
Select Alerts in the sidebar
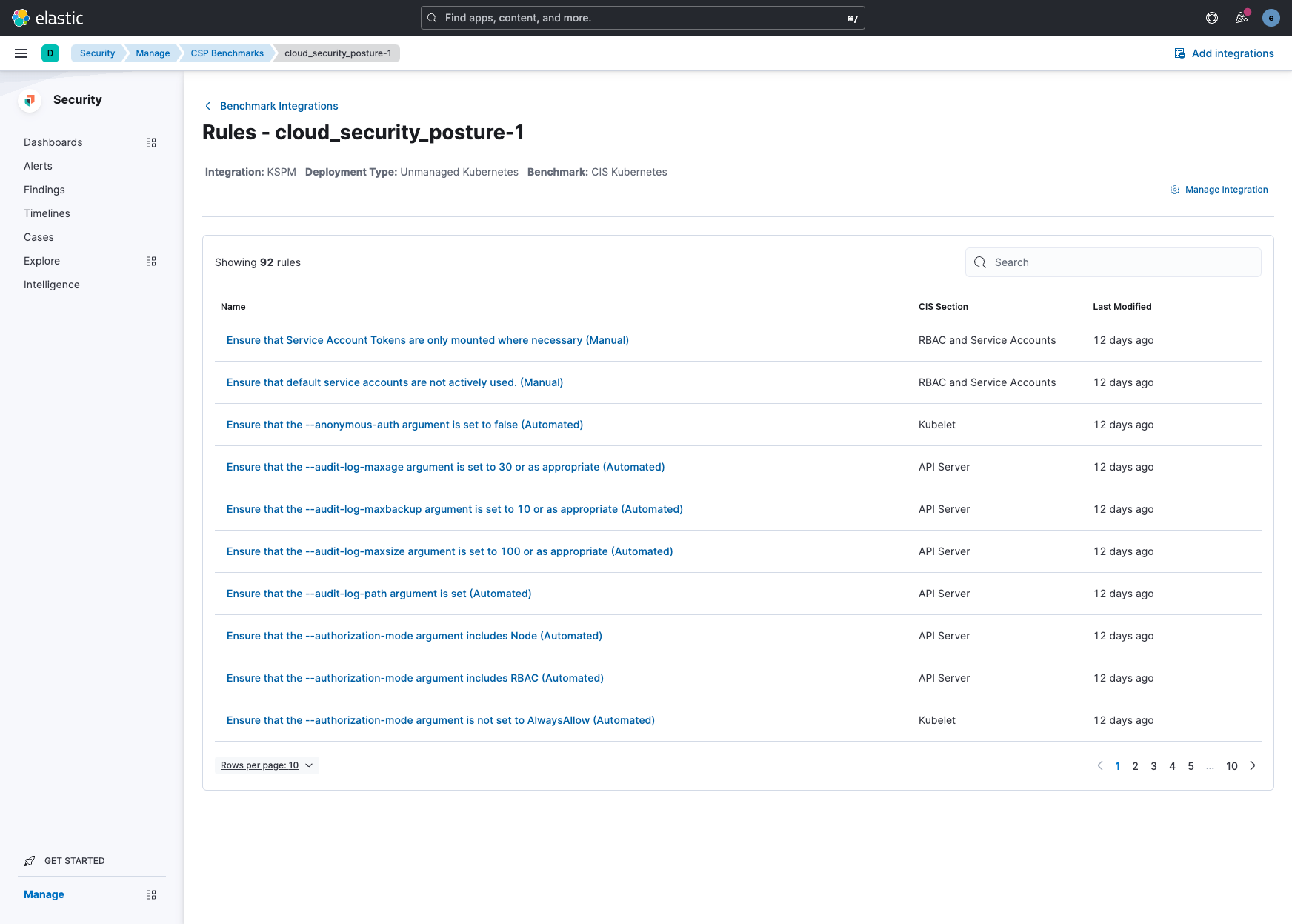click(x=38, y=166)
